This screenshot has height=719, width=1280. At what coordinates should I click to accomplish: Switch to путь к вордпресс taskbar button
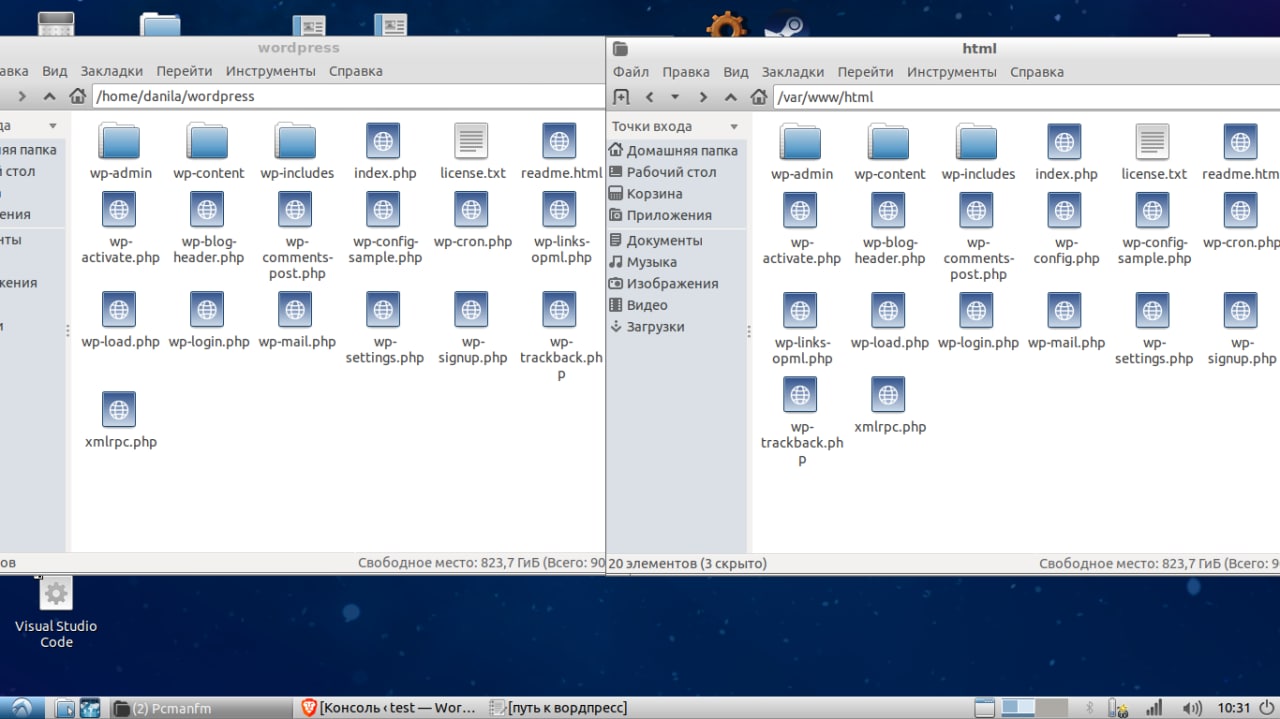click(x=558, y=708)
